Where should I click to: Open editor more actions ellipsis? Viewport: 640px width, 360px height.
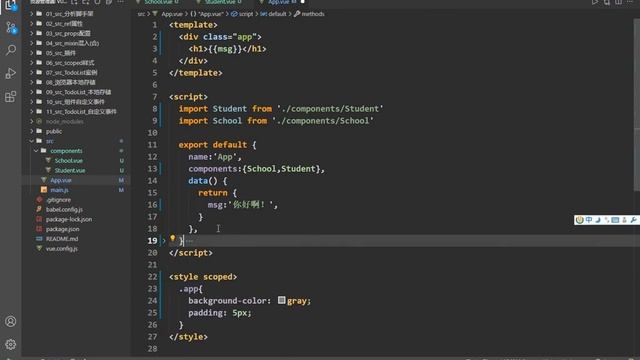pos(630,2)
